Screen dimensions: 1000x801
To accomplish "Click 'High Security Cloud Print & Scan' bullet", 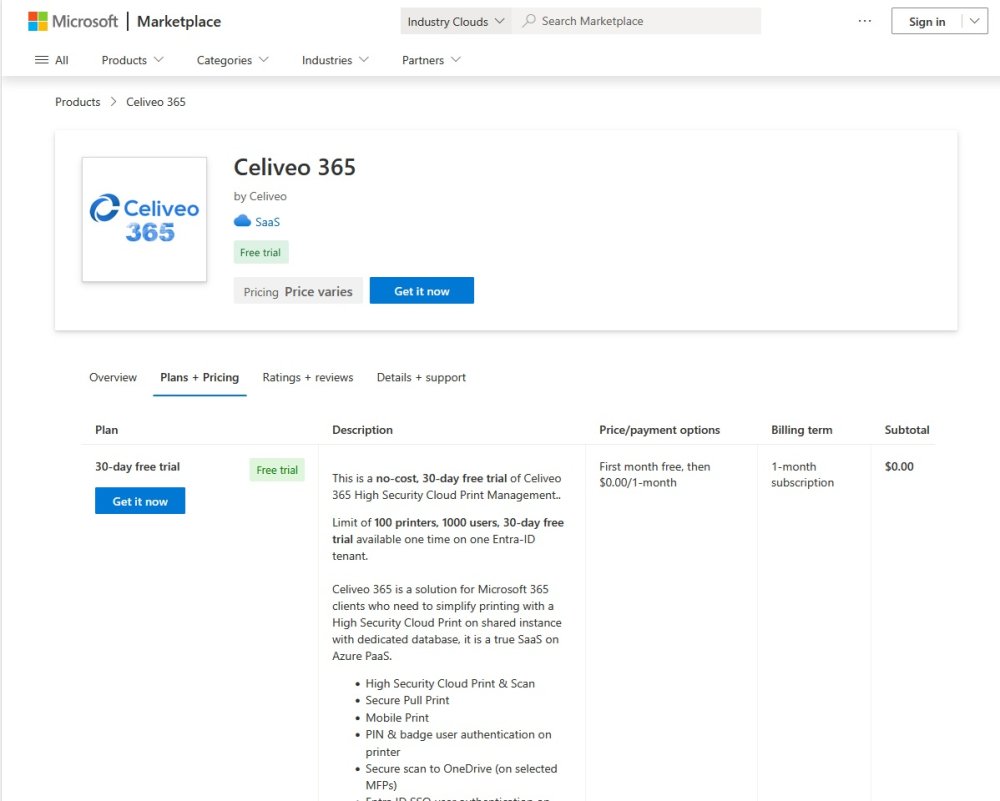I will pyautogui.click(x=450, y=684).
